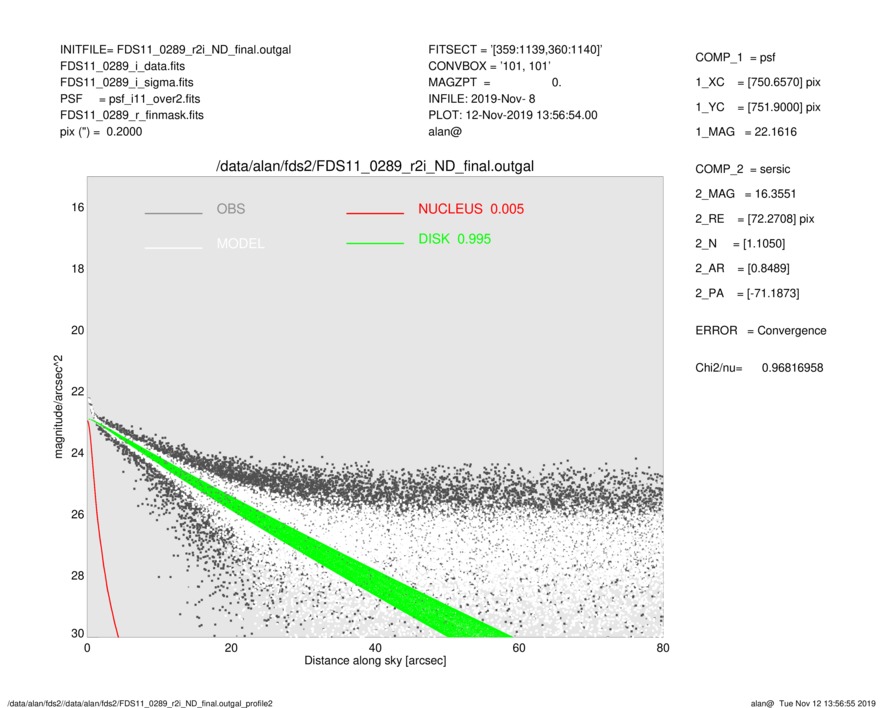Click the 2_N = [1.1050] value
Viewport: 885px width, 708px height.
coord(740,244)
